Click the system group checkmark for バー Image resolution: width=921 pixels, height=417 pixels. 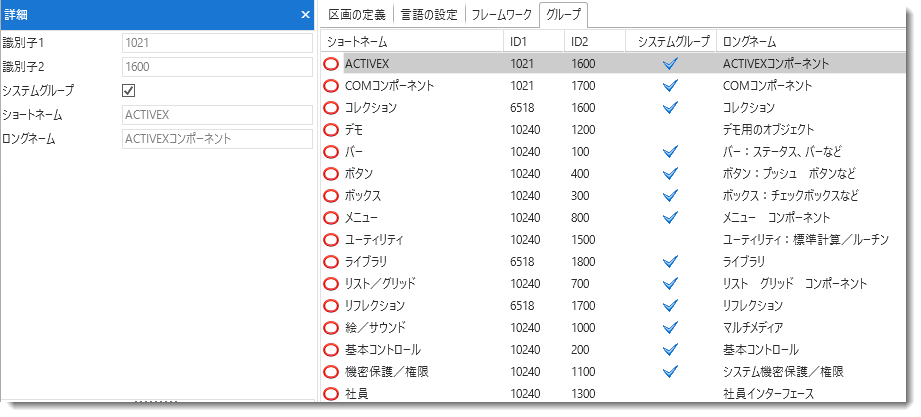pyautogui.click(x=670, y=152)
